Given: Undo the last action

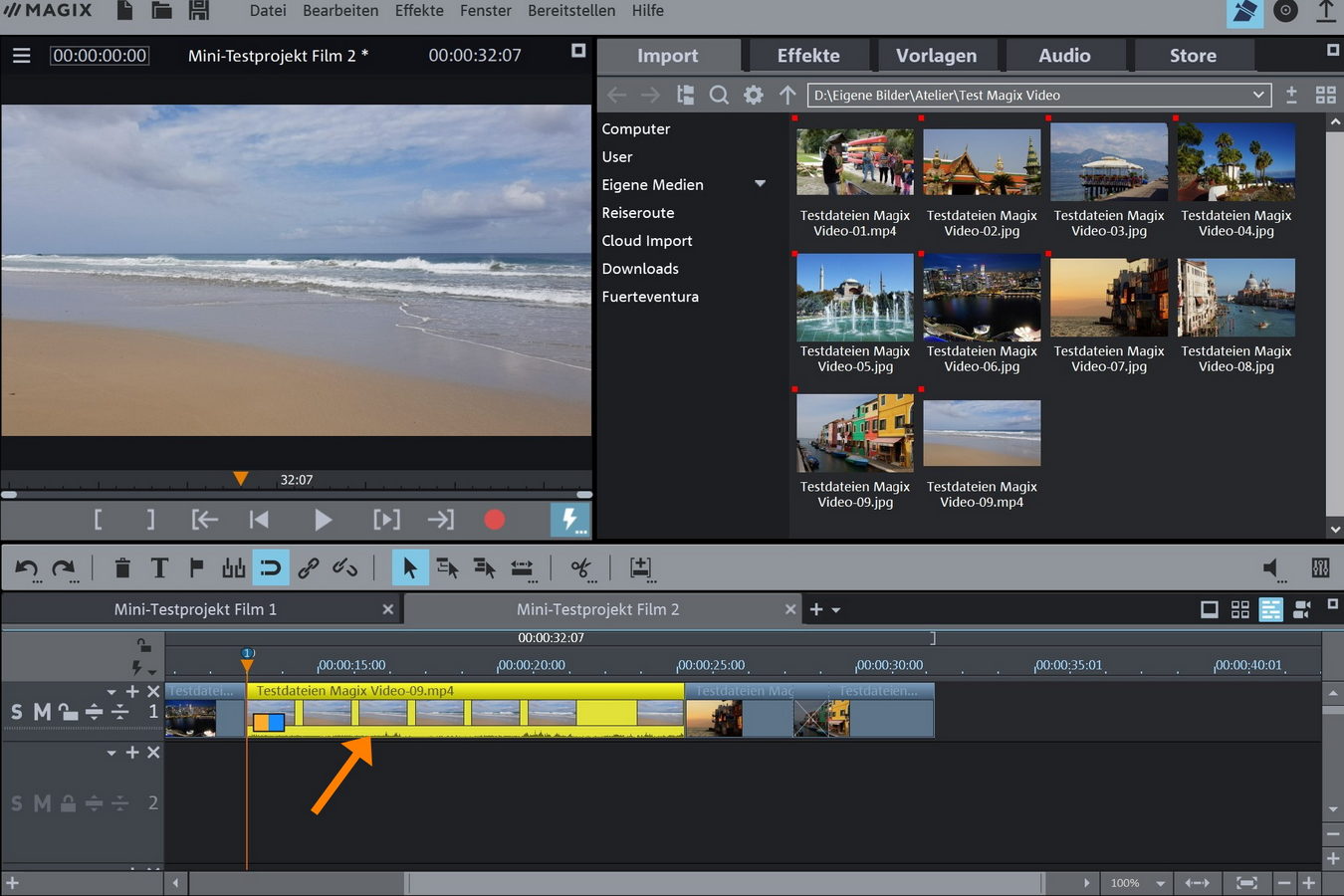Looking at the screenshot, I should (27, 568).
